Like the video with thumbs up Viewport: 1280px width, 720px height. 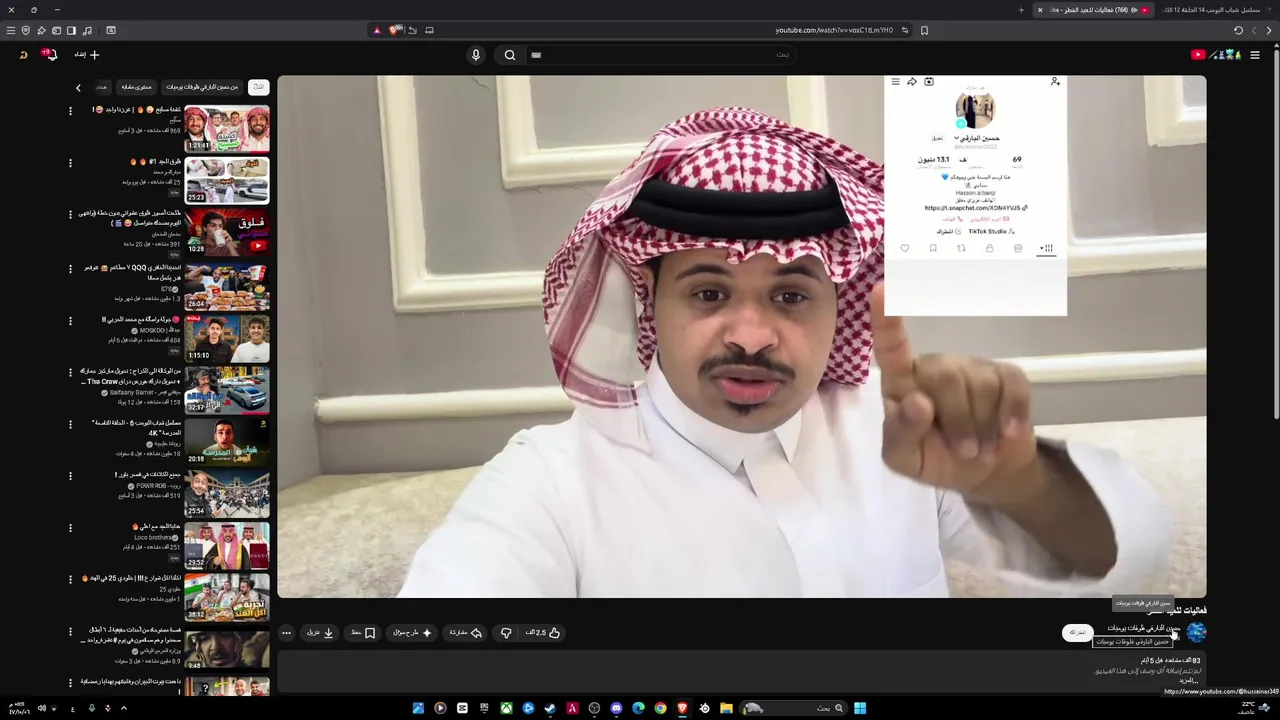point(543,632)
